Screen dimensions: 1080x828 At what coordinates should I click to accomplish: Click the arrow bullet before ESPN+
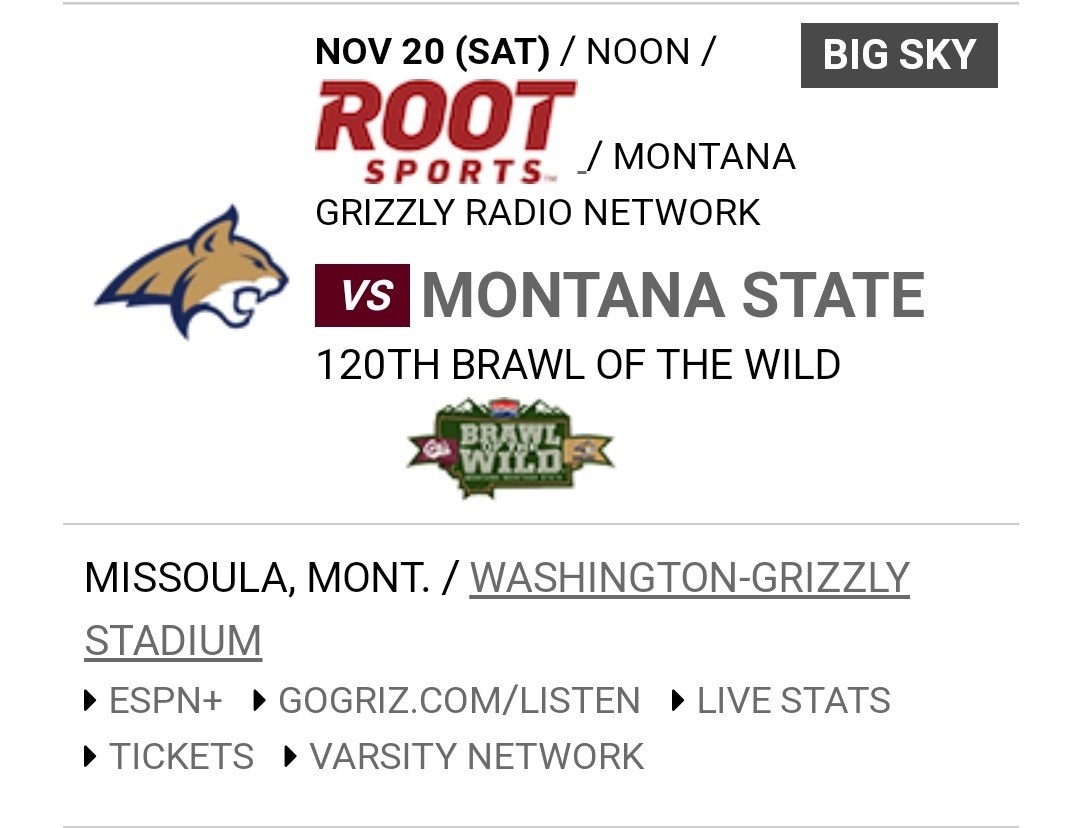click(x=92, y=701)
